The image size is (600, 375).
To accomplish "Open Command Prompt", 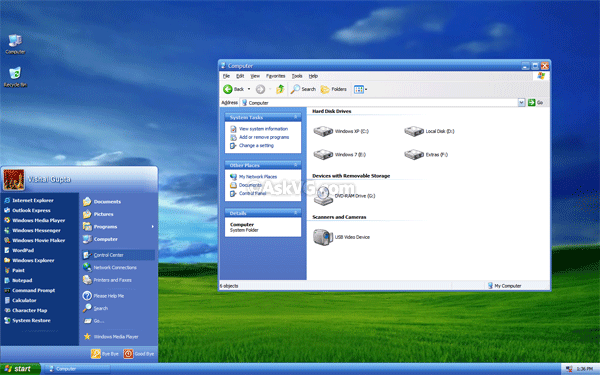I will 29,290.
